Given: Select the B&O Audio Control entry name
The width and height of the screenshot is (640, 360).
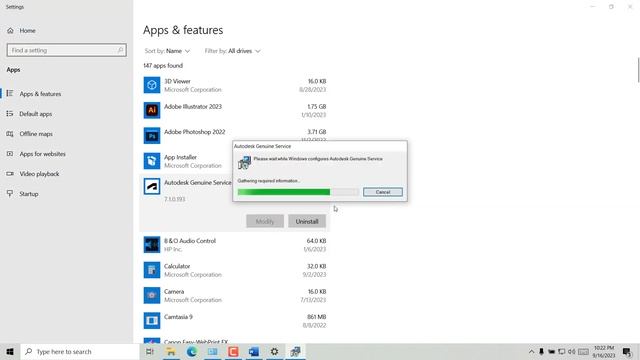Looking at the screenshot, I should (190, 241).
